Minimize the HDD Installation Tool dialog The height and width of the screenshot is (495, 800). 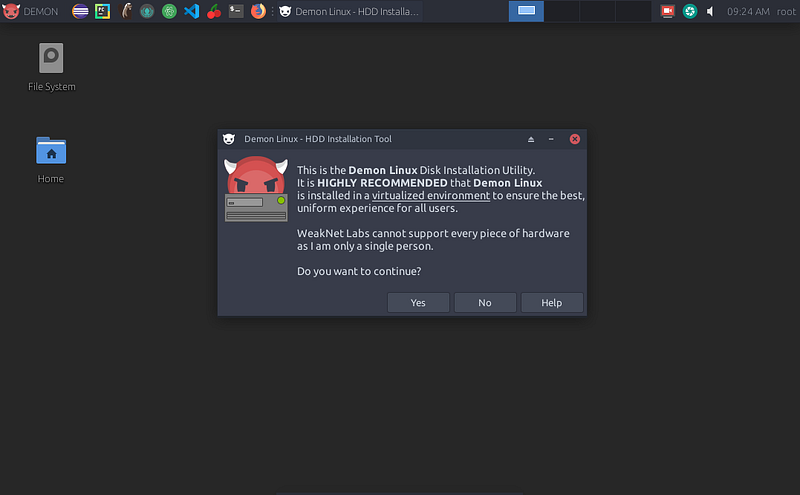click(551, 139)
